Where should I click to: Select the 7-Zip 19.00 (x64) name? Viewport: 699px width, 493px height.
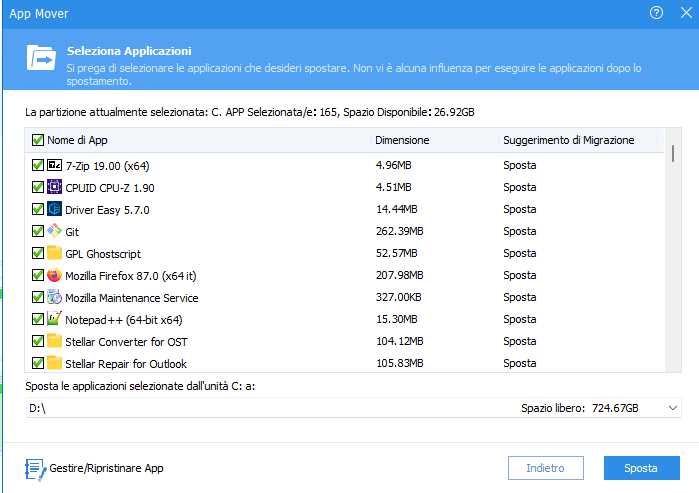tap(107, 166)
